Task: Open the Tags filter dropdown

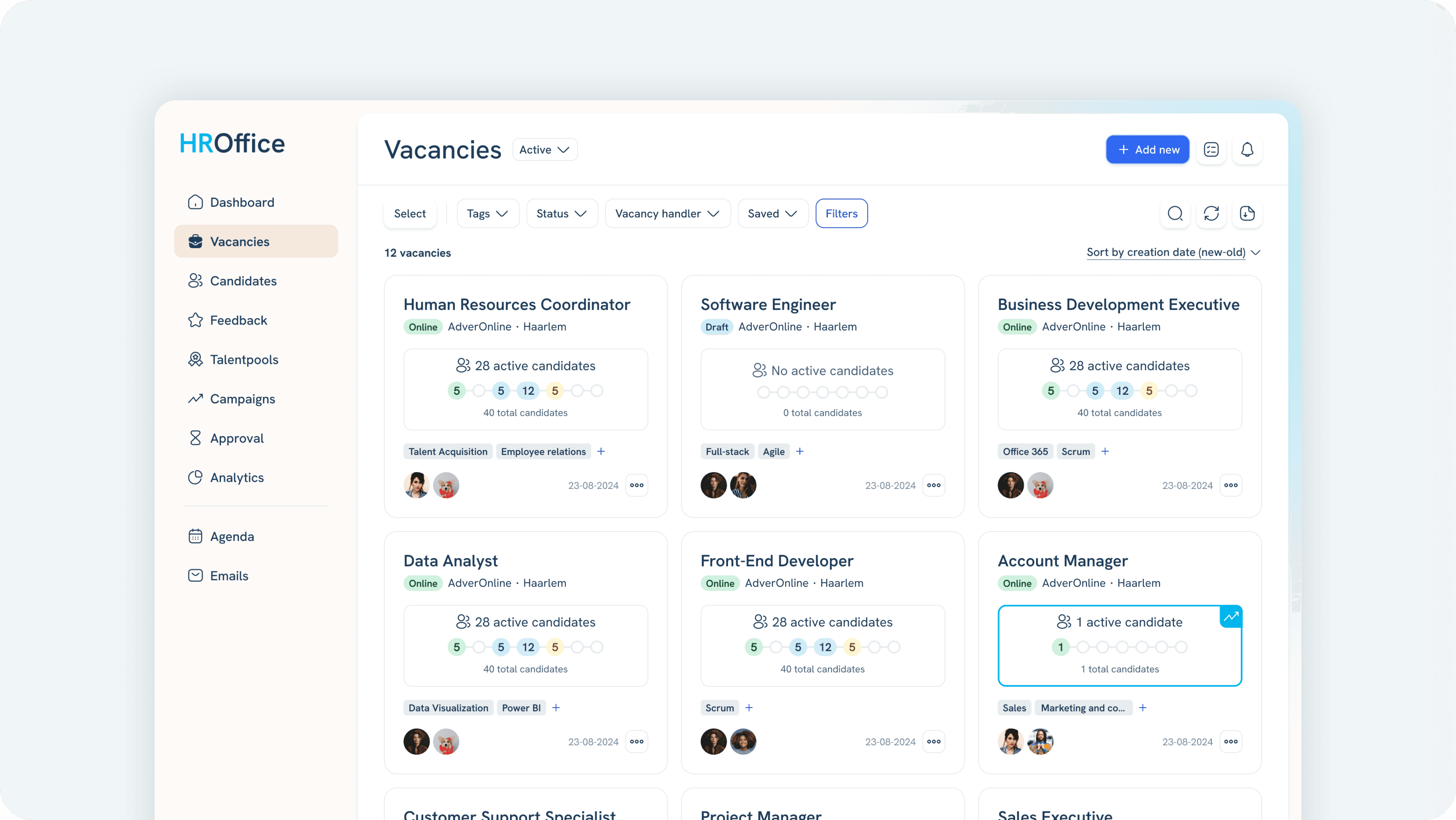Action: pos(487,213)
